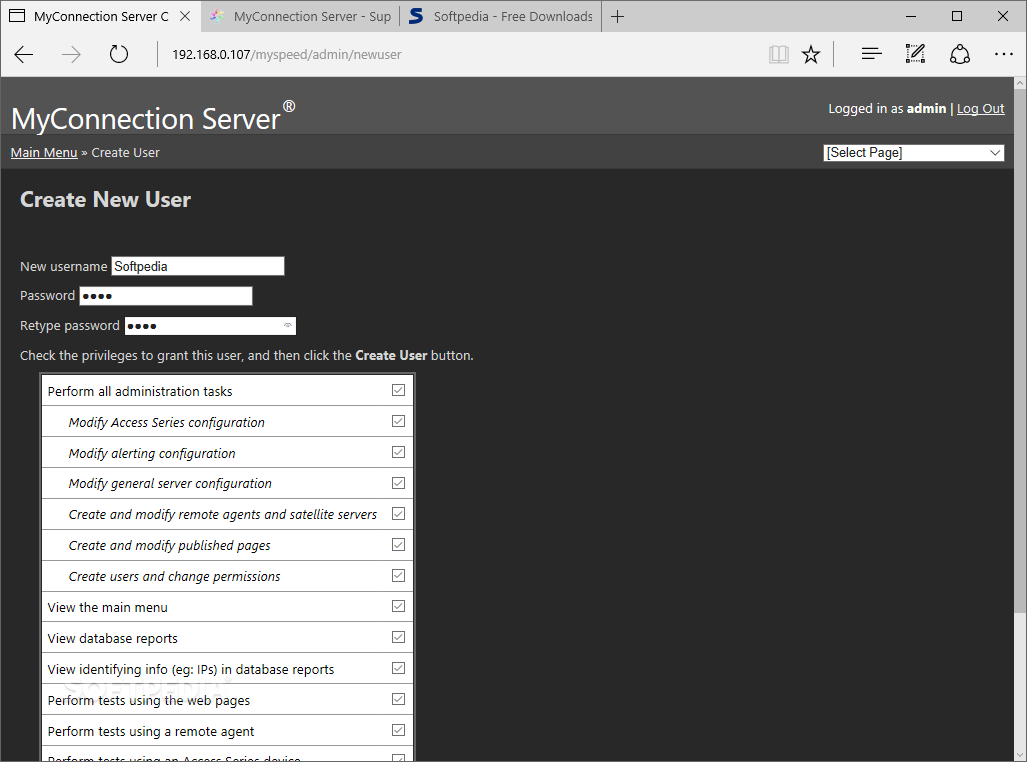Open the Share icon in toolbar
Viewport: 1027px width, 762px height.
click(x=960, y=54)
